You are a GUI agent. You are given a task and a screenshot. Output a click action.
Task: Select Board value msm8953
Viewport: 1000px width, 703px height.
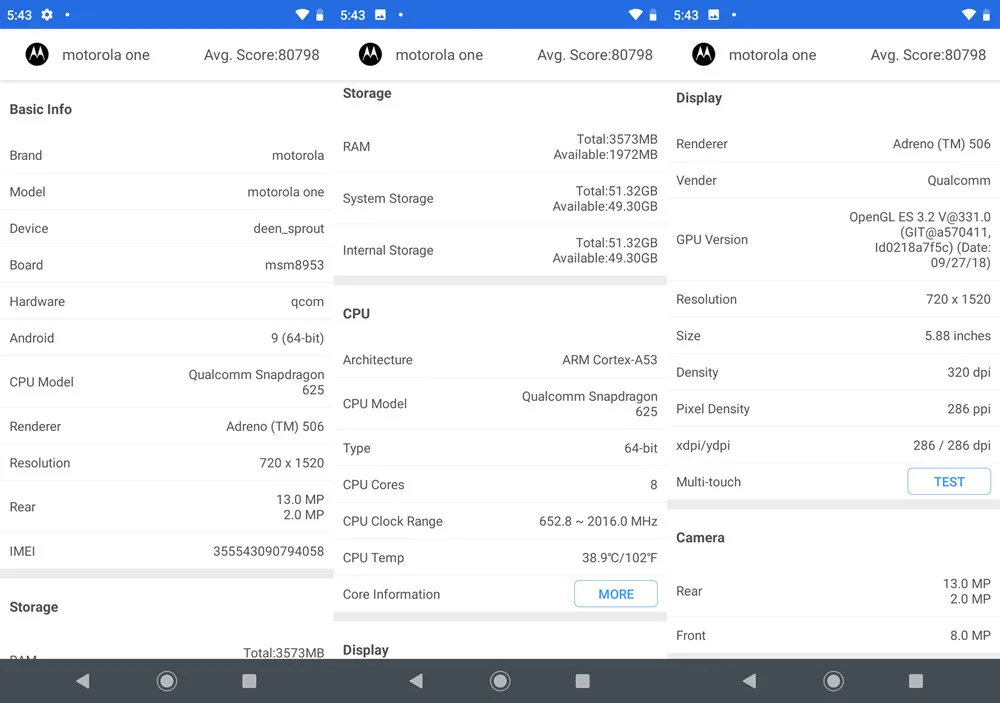point(294,265)
